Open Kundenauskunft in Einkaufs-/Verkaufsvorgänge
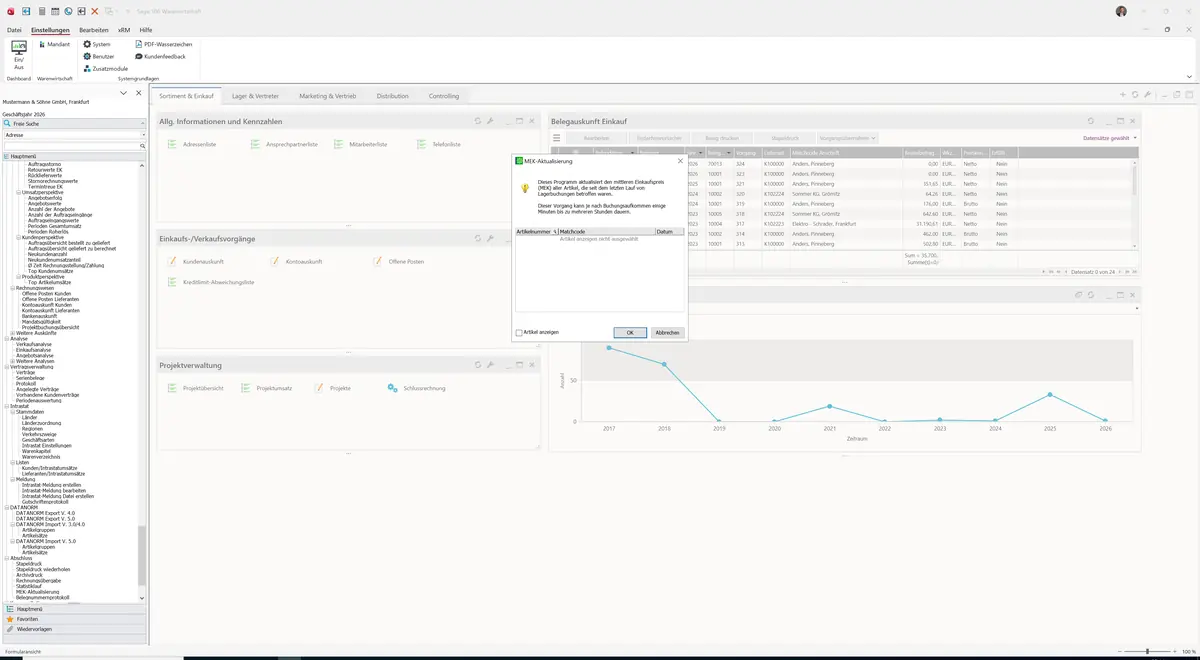1200x660 pixels. [195, 261]
